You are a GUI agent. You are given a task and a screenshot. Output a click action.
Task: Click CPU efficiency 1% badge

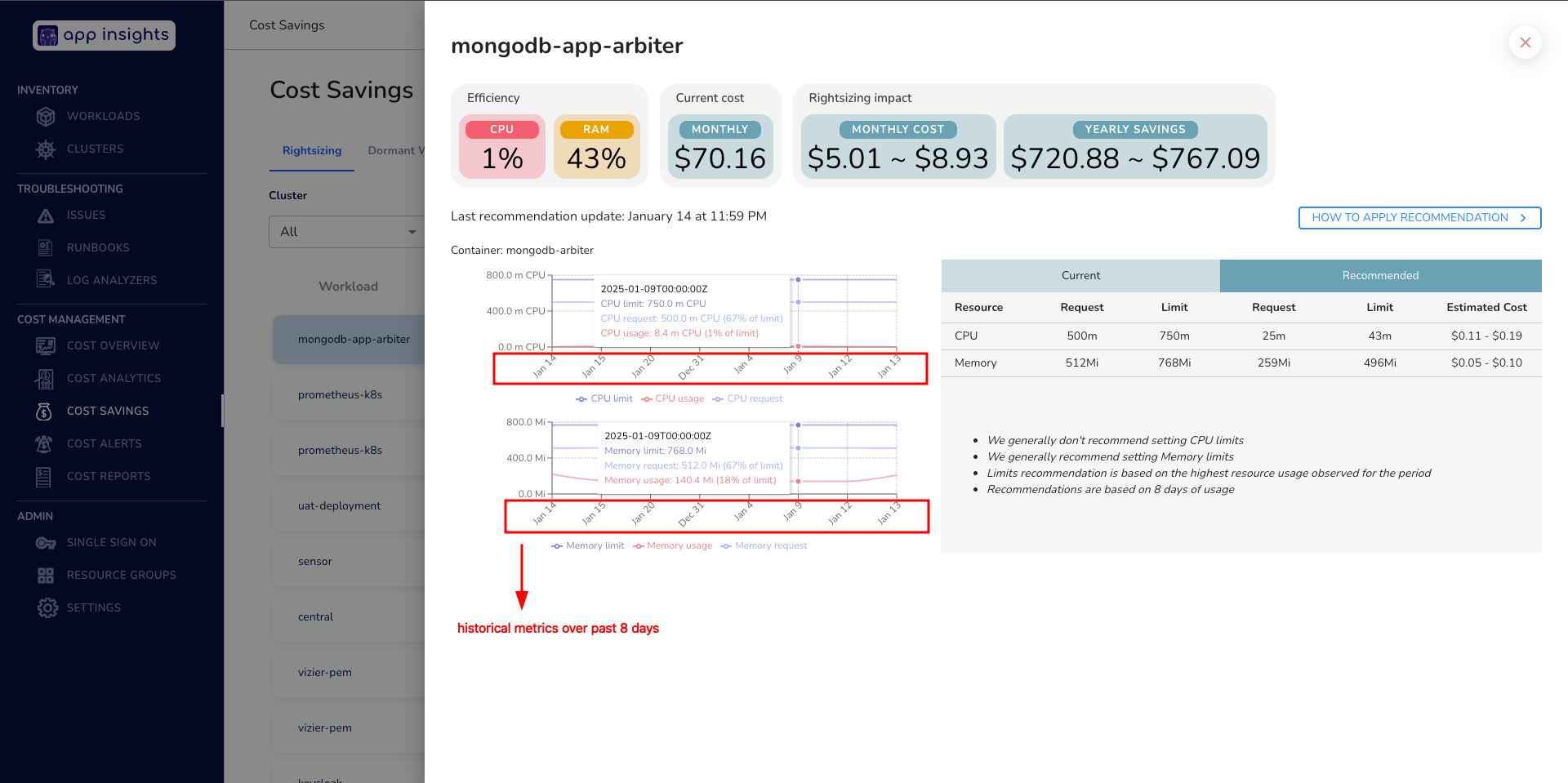(502, 147)
